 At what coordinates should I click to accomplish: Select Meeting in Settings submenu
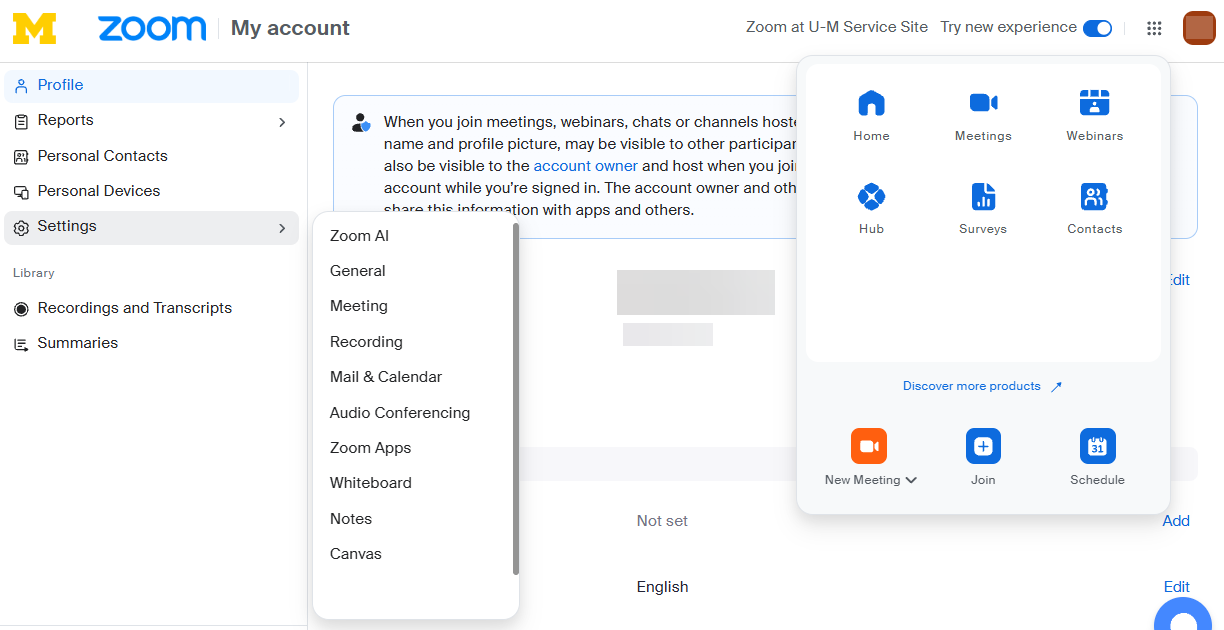pyautogui.click(x=359, y=306)
